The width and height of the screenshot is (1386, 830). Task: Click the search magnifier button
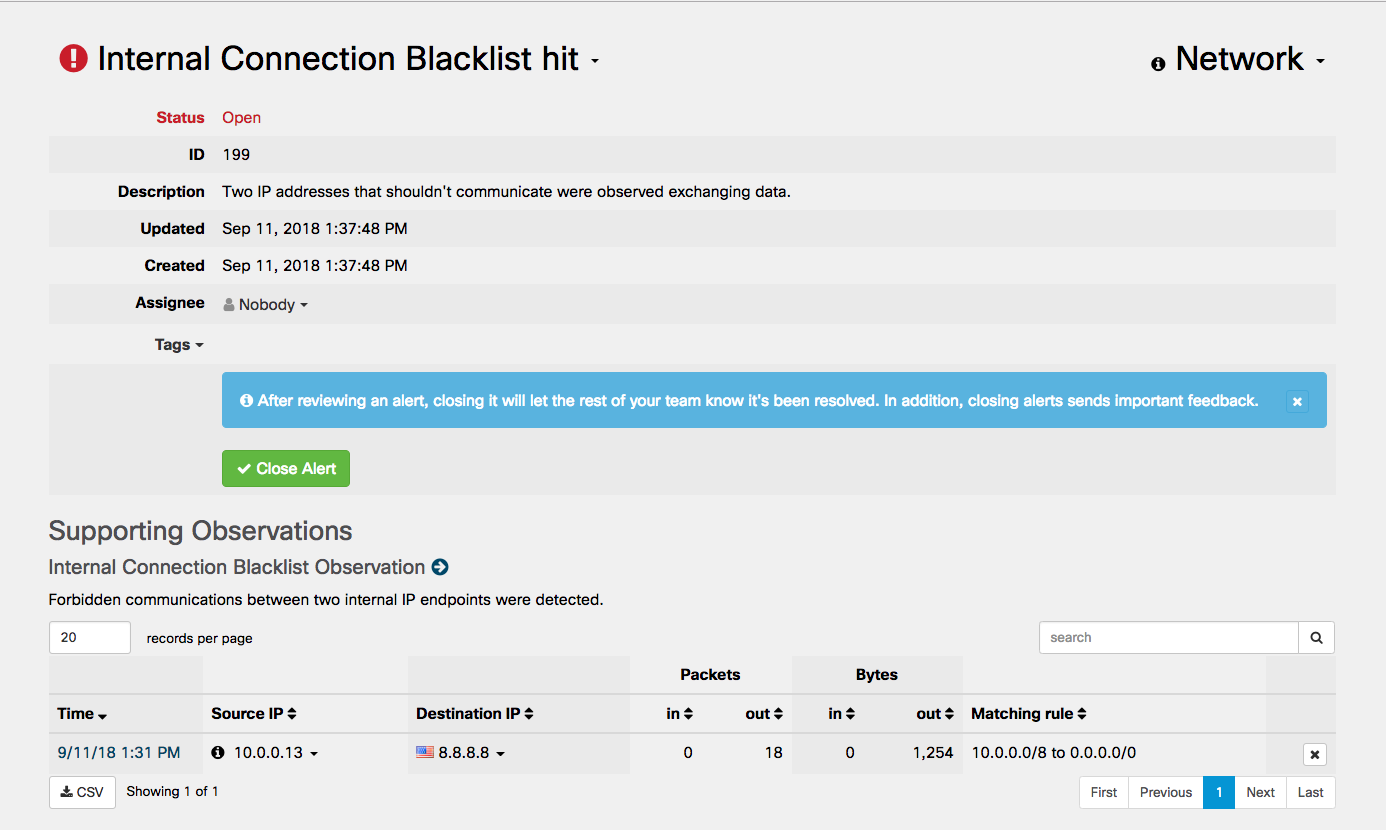(1315, 637)
